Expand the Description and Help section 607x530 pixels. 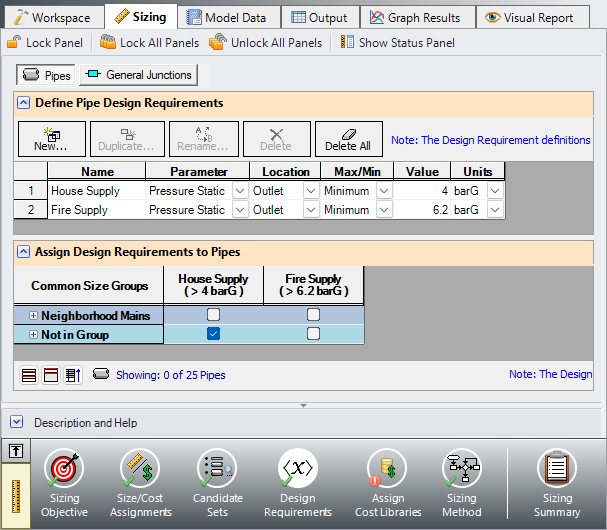click(19, 423)
